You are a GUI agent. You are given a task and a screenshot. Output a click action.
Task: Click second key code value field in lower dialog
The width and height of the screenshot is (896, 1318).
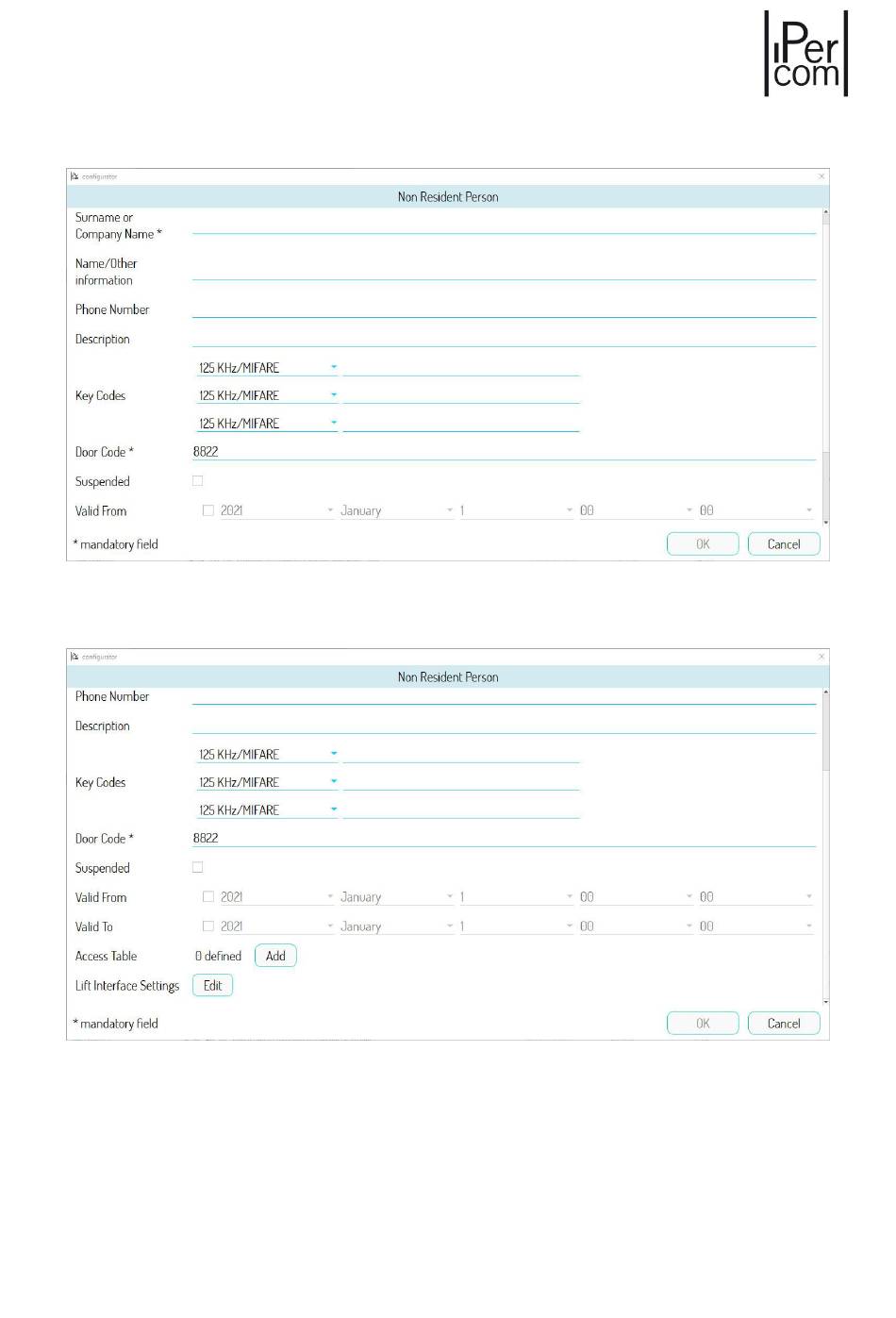pyautogui.click(x=461, y=781)
